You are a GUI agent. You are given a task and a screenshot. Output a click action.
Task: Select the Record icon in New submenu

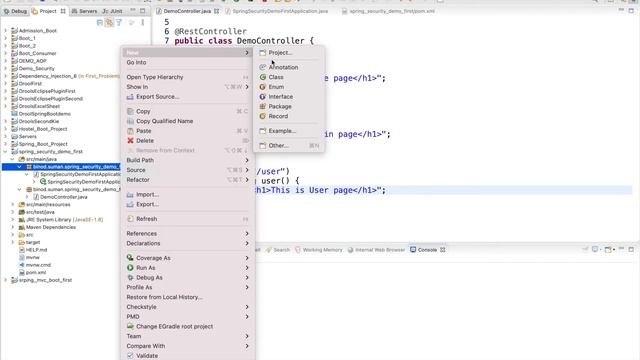(262, 116)
